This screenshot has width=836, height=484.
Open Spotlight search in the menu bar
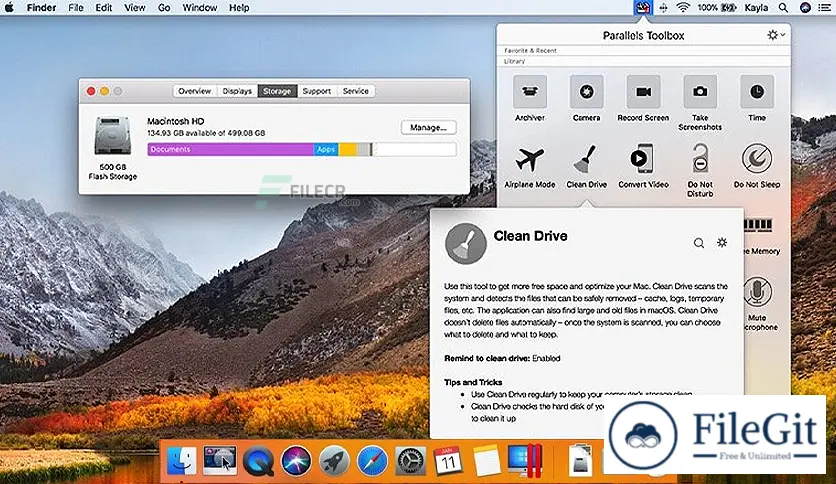(783, 7)
